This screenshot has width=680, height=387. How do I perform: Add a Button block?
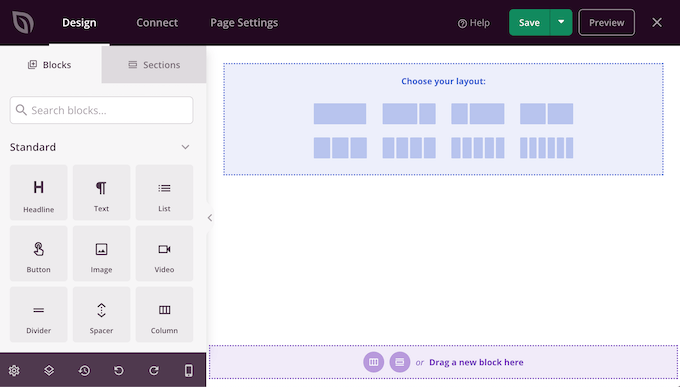tap(39, 253)
